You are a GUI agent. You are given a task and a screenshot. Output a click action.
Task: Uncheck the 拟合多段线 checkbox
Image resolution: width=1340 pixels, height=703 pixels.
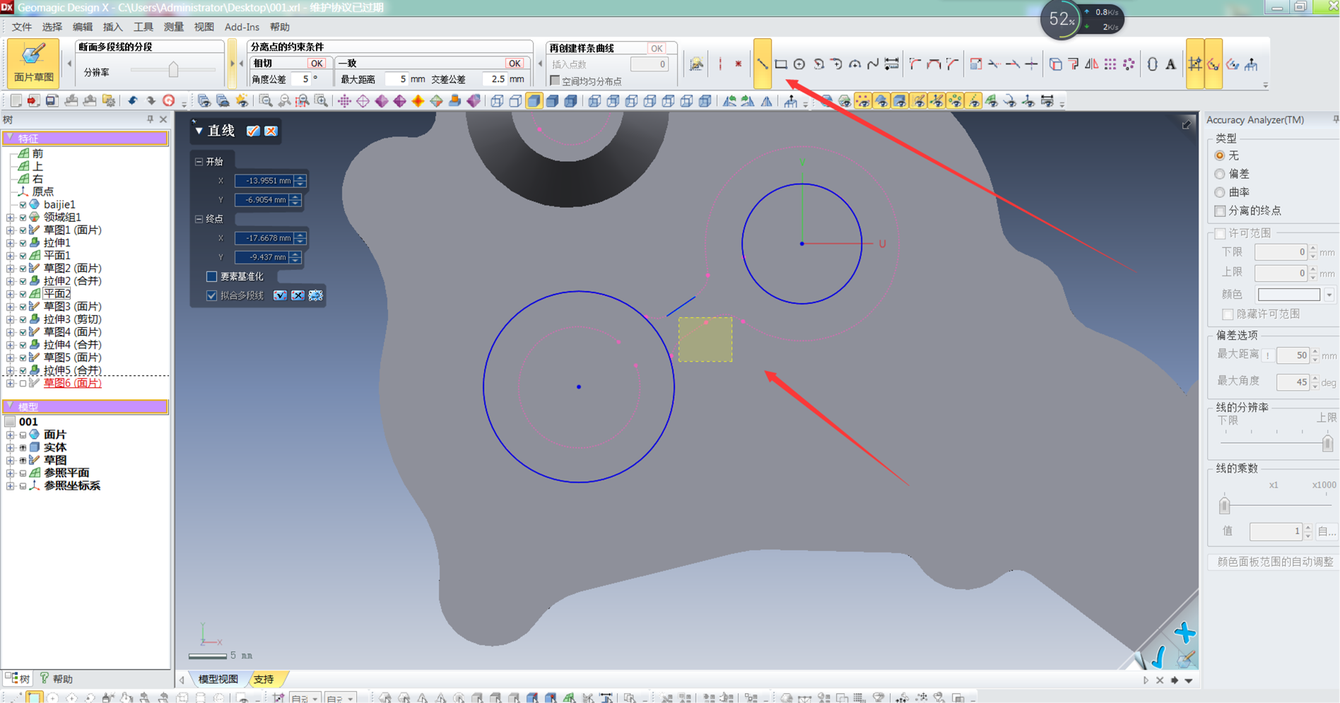[x=212, y=296]
